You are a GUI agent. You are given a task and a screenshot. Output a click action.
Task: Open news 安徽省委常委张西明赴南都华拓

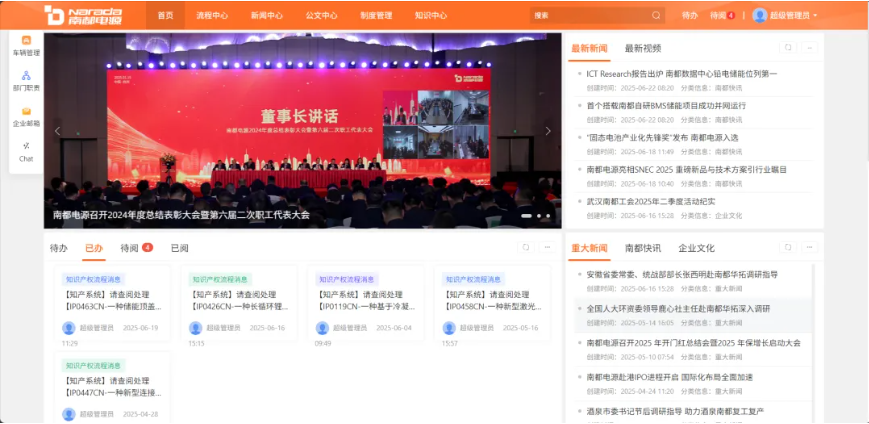682,274
